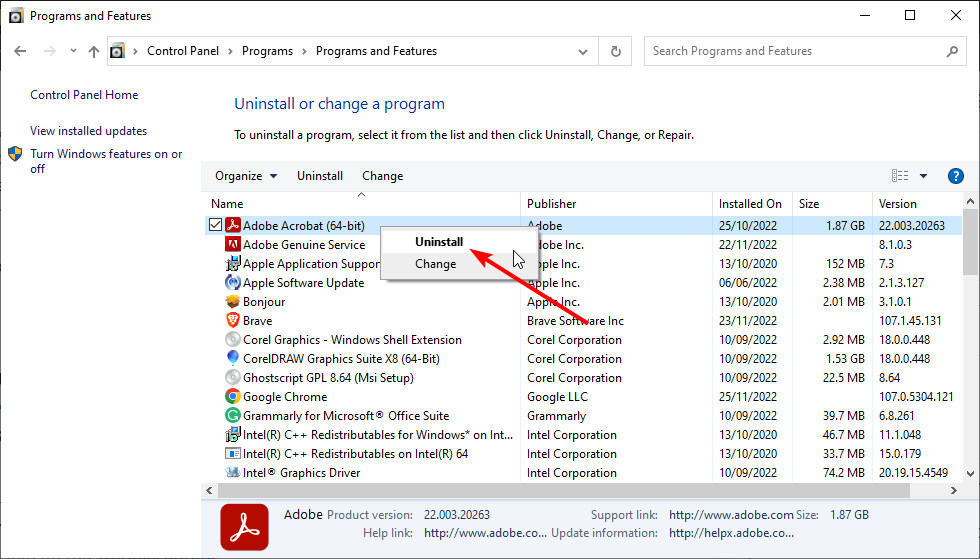The image size is (980, 559).
Task: Click the Apple Software Update icon
Action: [x=232, y=282]
